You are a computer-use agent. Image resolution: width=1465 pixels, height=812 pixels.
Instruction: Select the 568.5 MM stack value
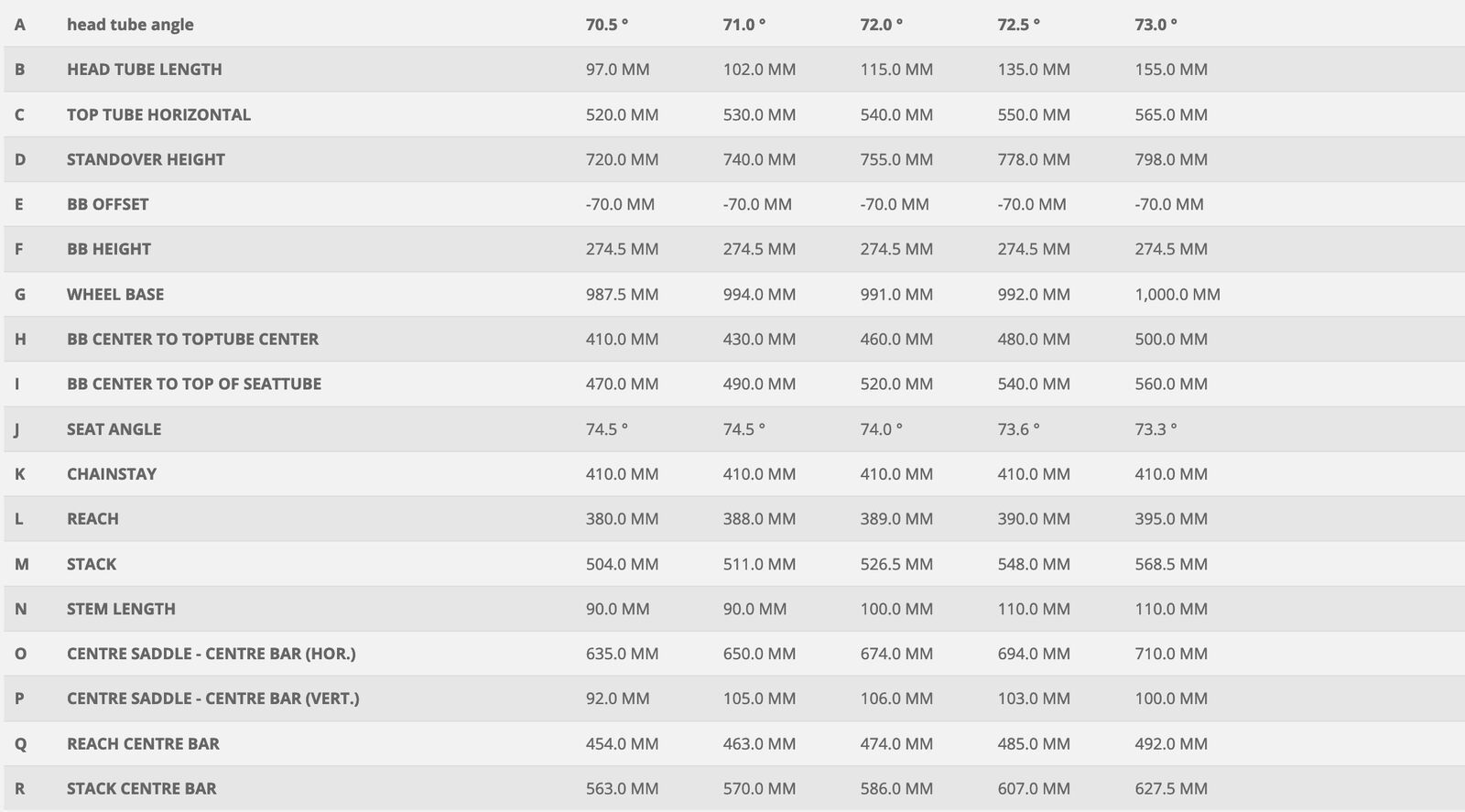1170,565
